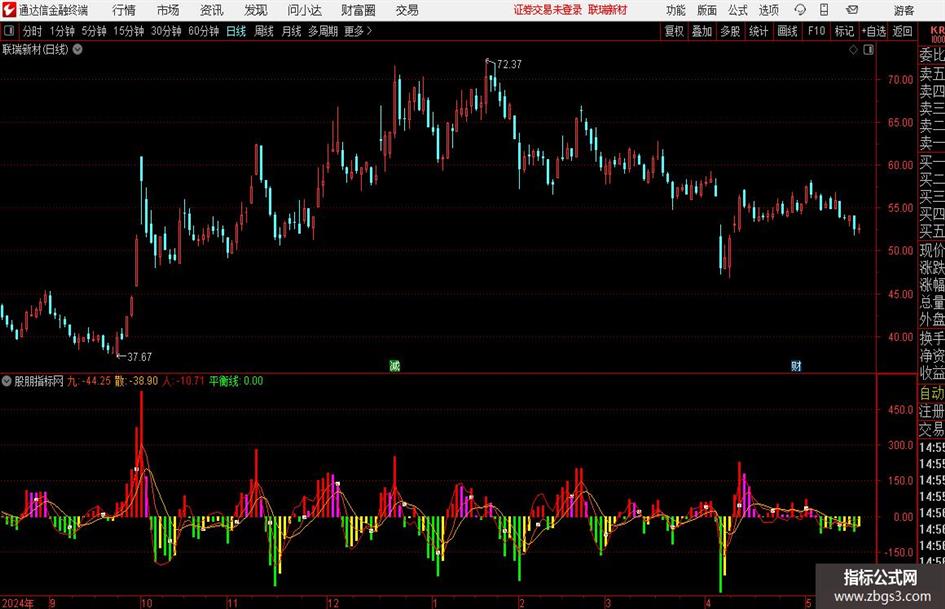Open the 行情 menu

124,10
